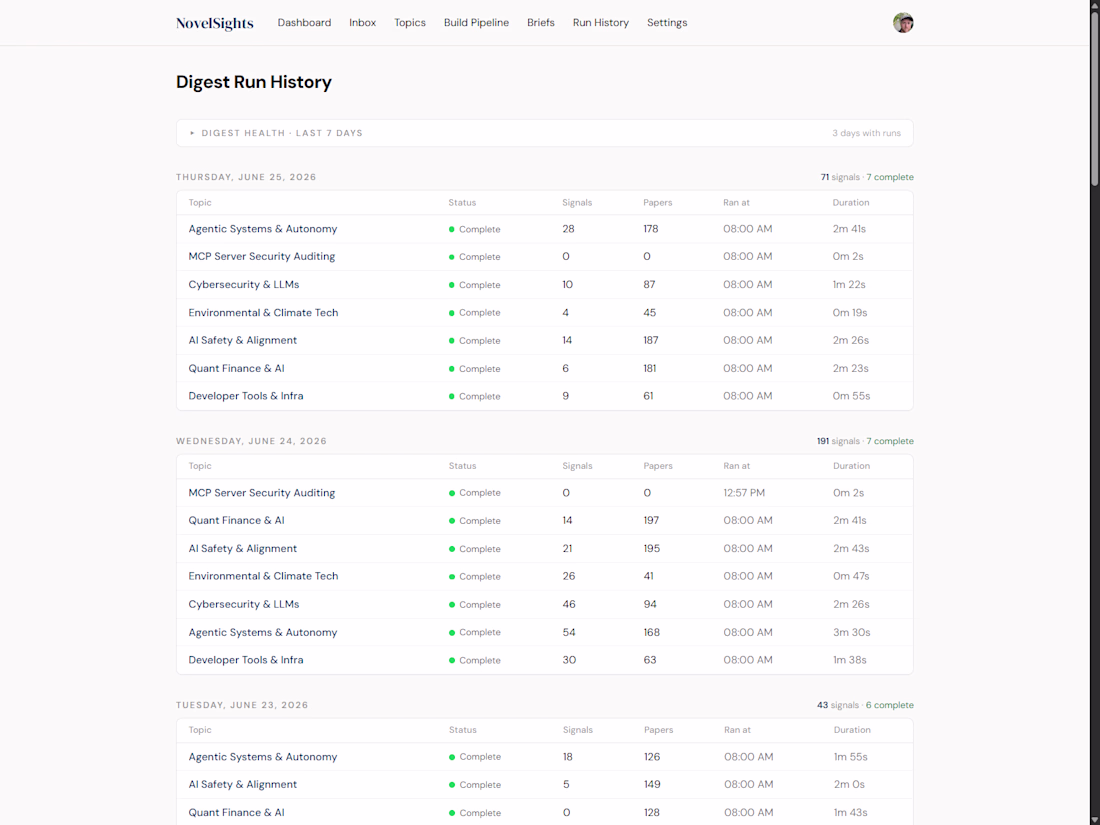Expand the Digest Health last 7 days panel
Screen dimensions: 1100x825
tap(544, 133)
